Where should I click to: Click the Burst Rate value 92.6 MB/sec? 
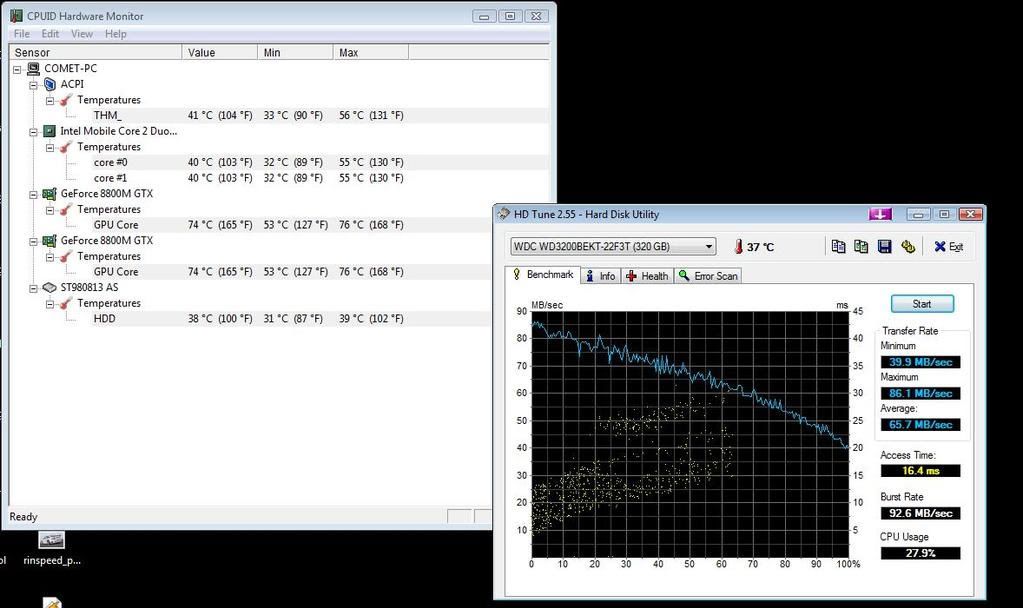tap(921, 513)
